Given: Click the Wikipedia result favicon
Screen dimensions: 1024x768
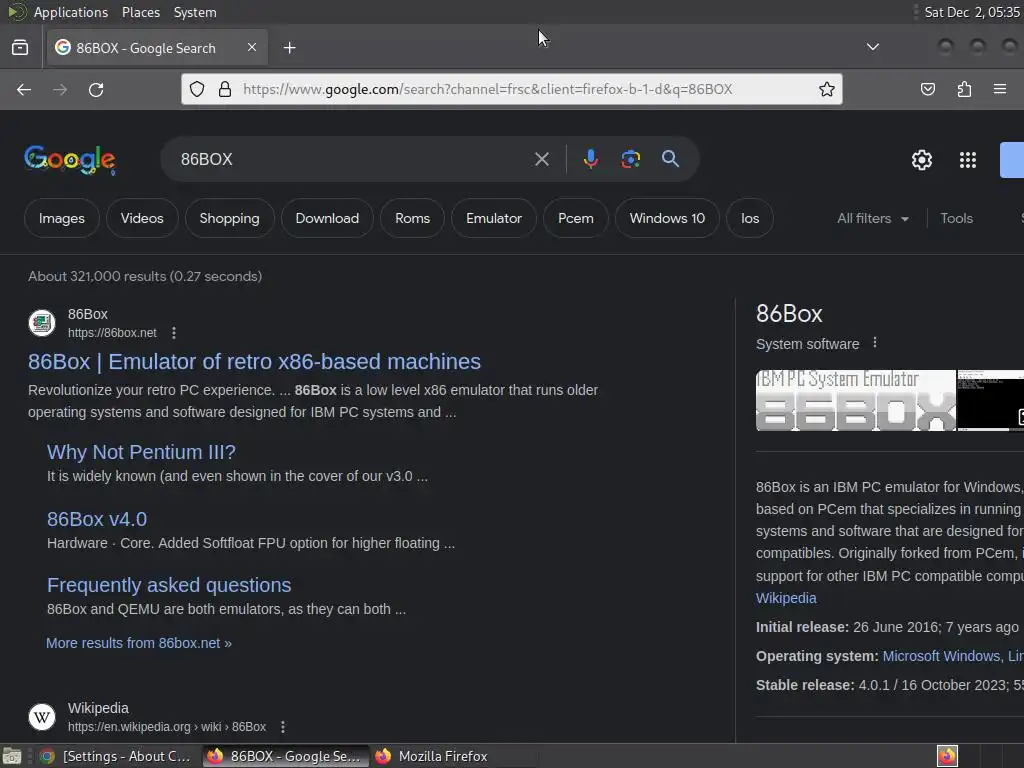Looking at the screenshot, I should coord(42,717).
